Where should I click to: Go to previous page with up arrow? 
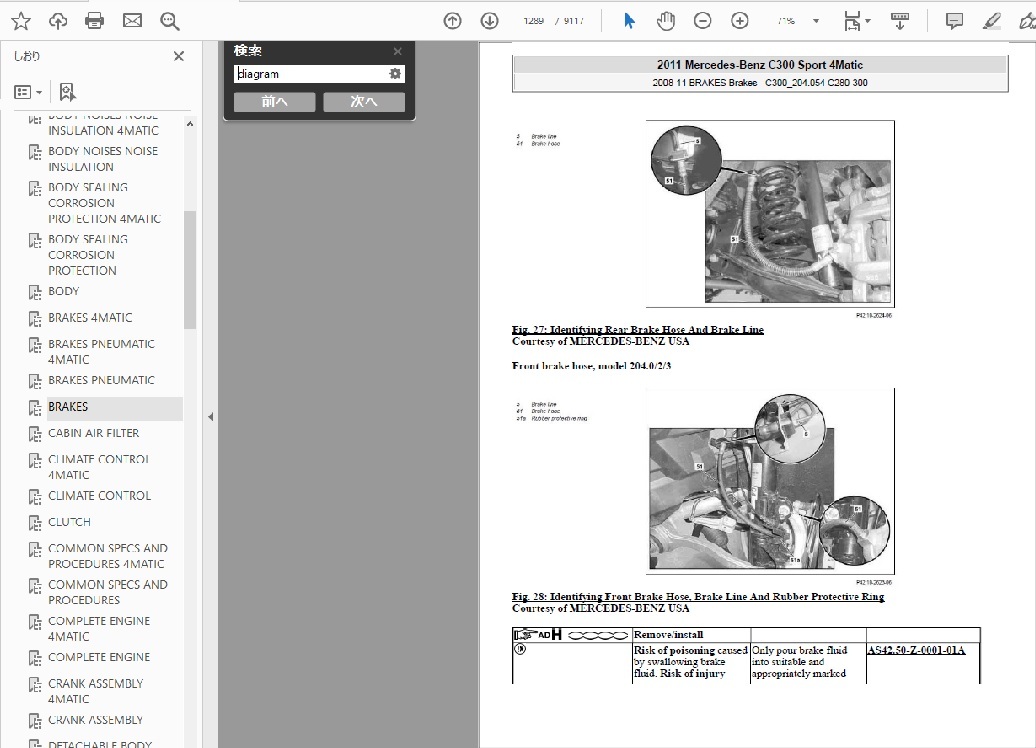click(453, 21)
